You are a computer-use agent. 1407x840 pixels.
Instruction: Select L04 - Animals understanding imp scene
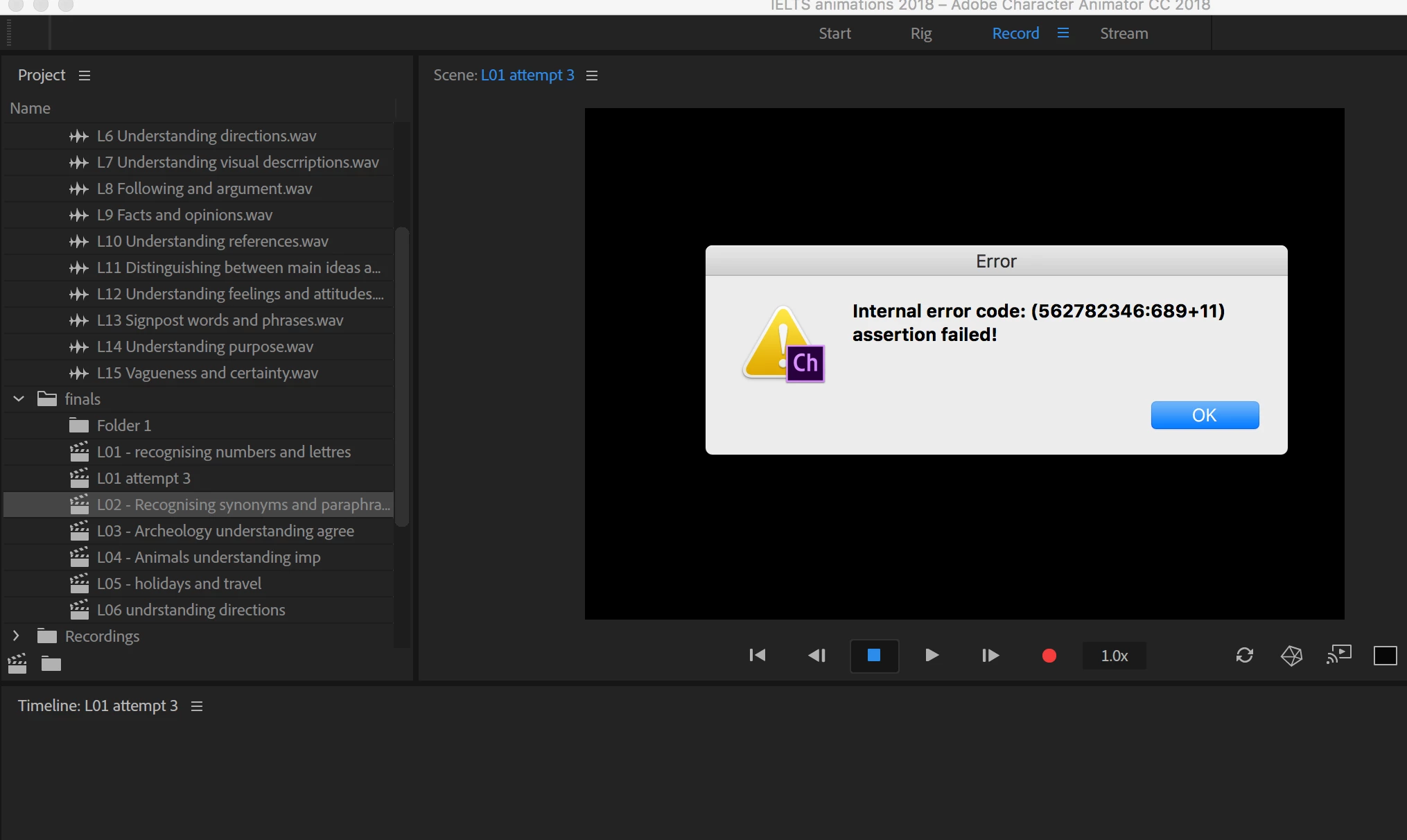coord(198,557)
